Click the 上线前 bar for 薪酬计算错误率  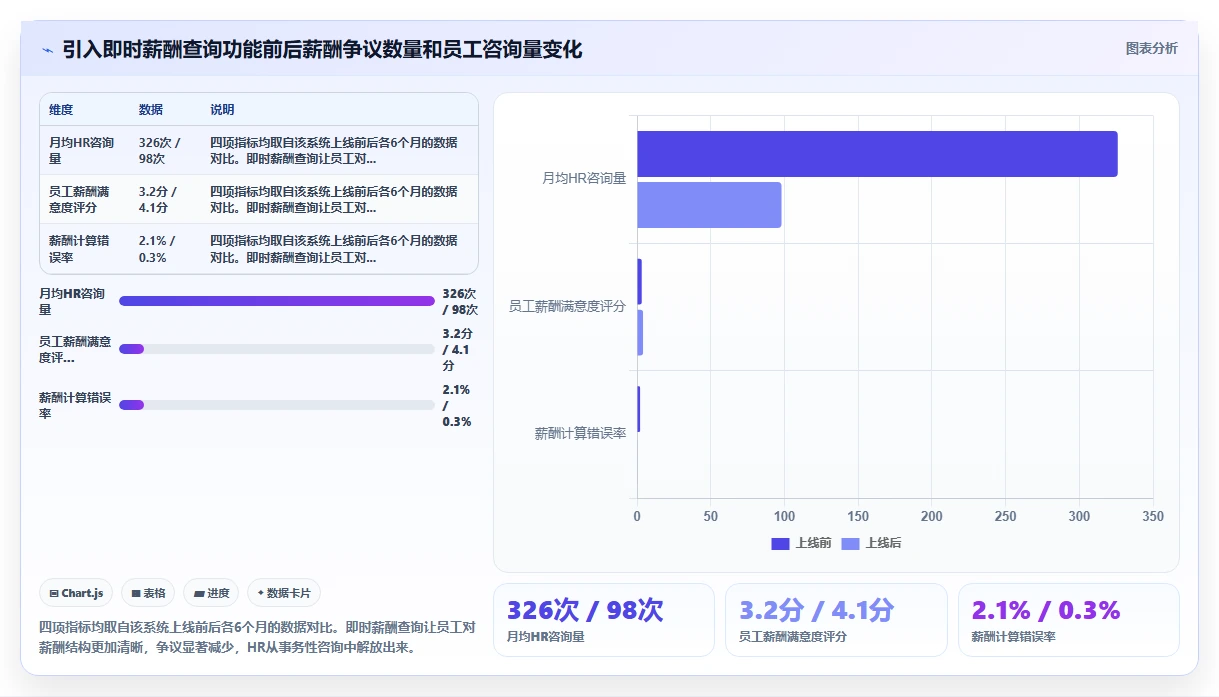639,409
